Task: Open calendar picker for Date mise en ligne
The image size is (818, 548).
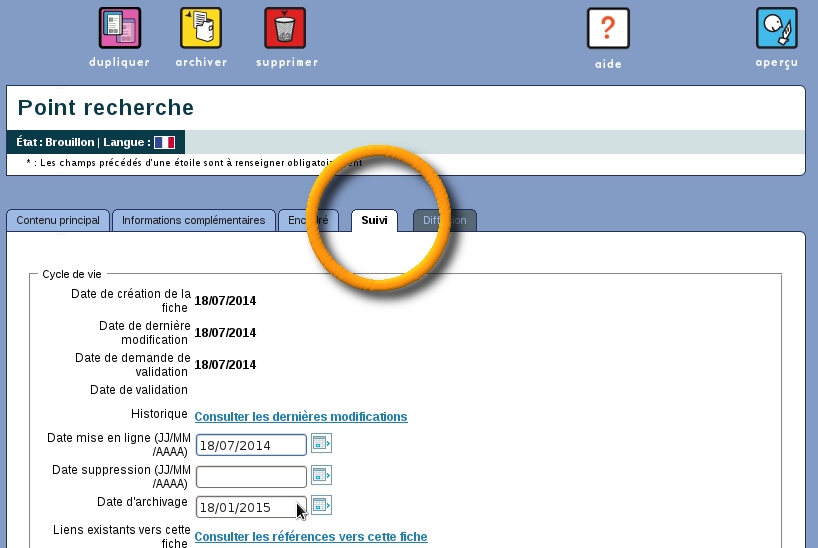Action: click(x=321, y=443)
